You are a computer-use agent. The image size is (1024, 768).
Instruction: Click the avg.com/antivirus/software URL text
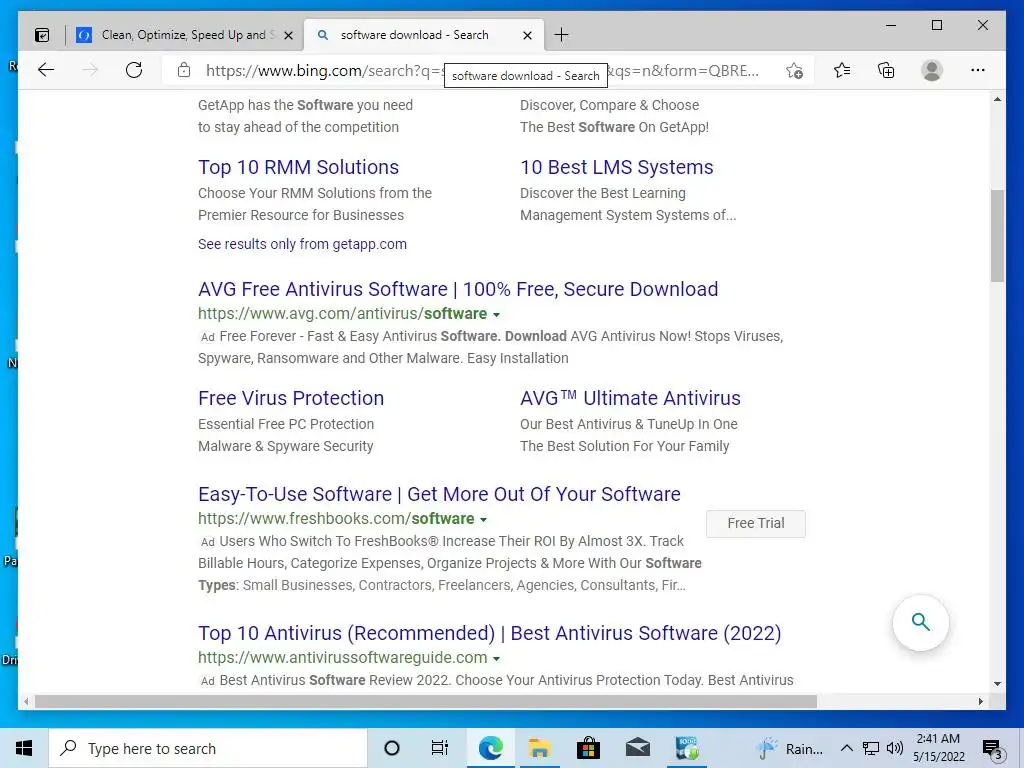click(342, 313)
